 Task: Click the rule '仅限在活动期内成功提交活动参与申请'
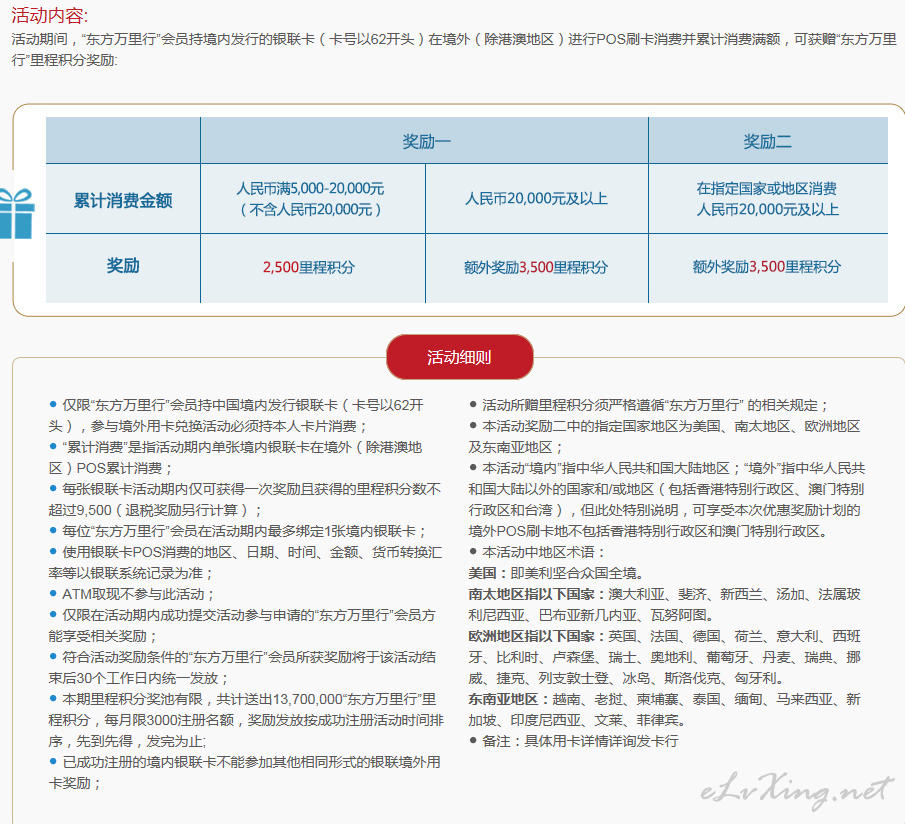point(242,626)
